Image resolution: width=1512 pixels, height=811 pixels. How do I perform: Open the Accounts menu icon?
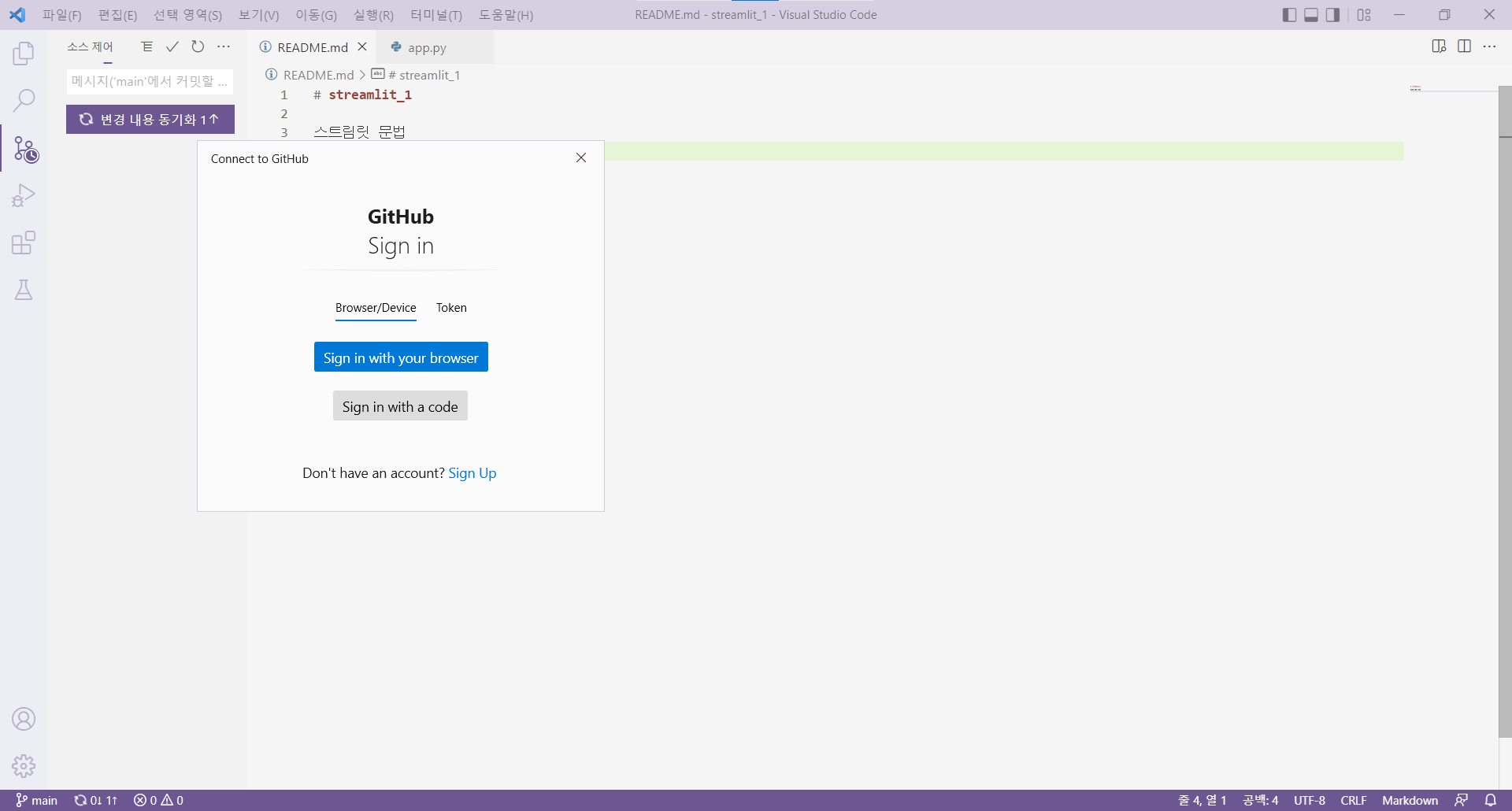click(24, 719)
